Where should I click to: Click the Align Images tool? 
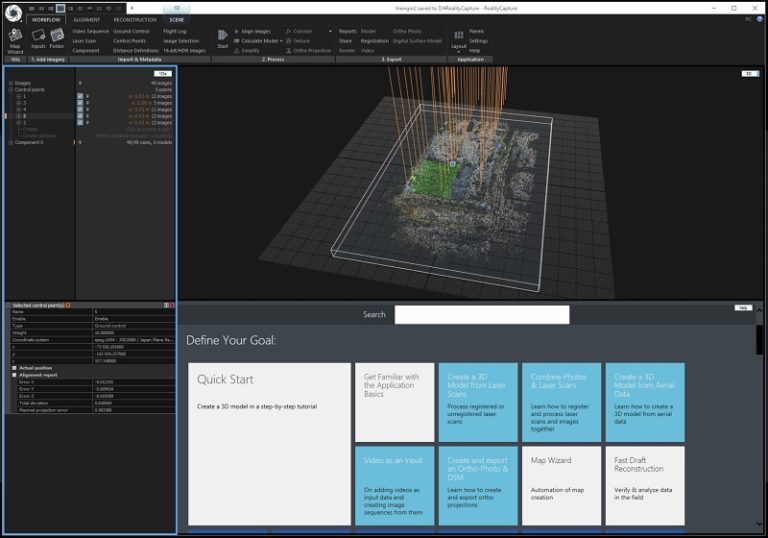click(x=254, y=32)
